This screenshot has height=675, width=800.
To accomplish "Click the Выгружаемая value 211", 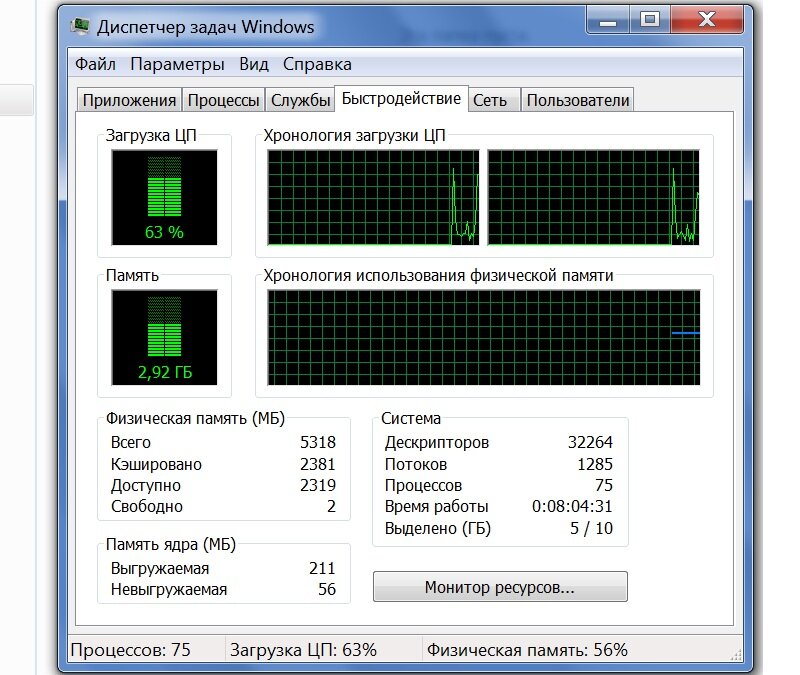I will click(x=322, y=568).
